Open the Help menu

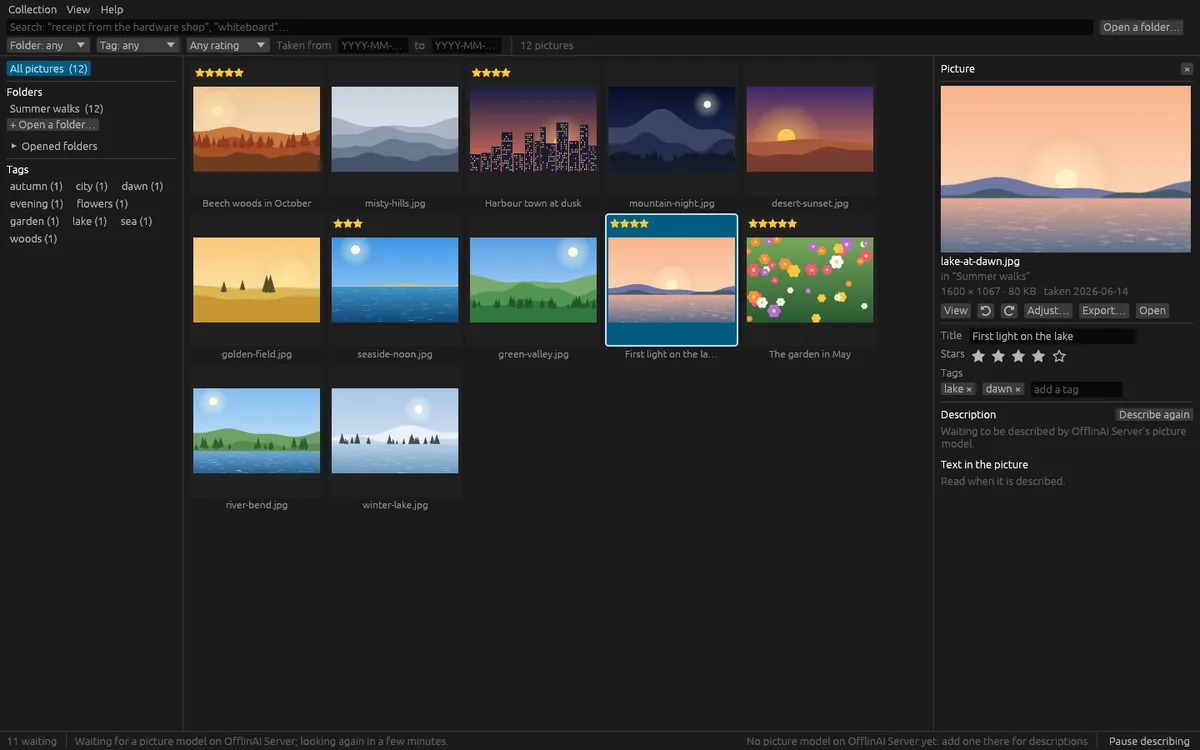click(112, 9)
